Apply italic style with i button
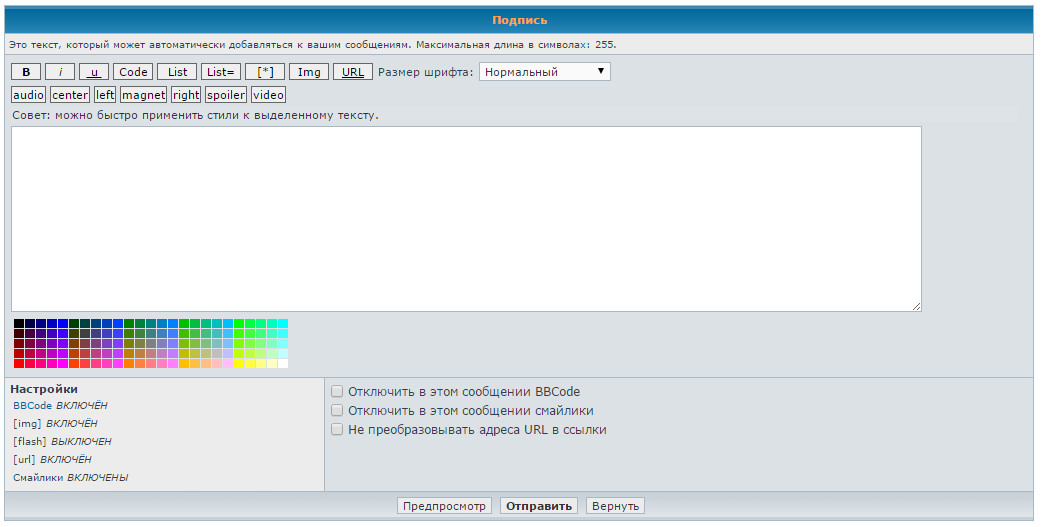The width and height of the screenshot is (1041, 527). [60, 72]
